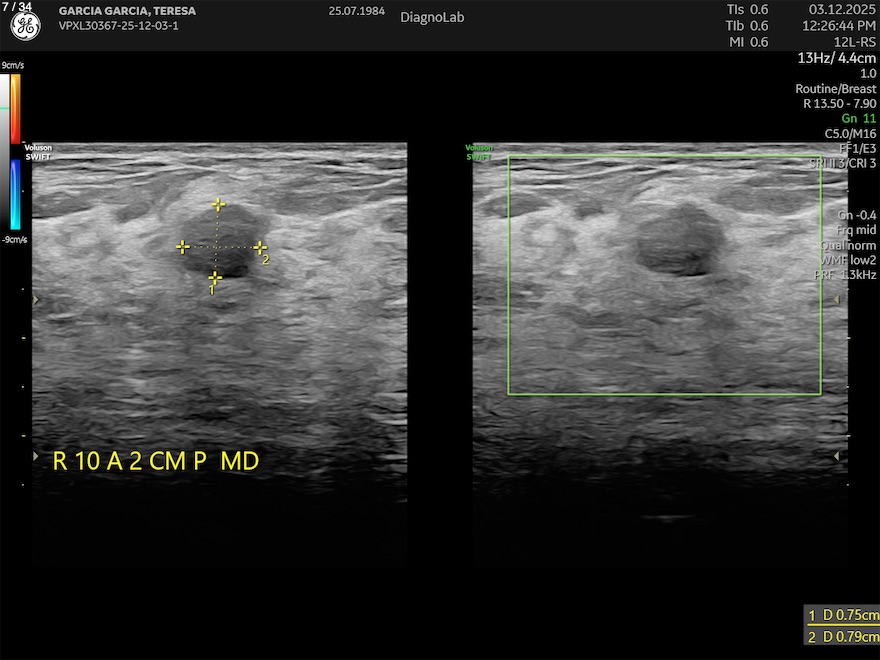Click the image counter 7 / 34
The height and width of the screenshot is (660, 880).
16,7
